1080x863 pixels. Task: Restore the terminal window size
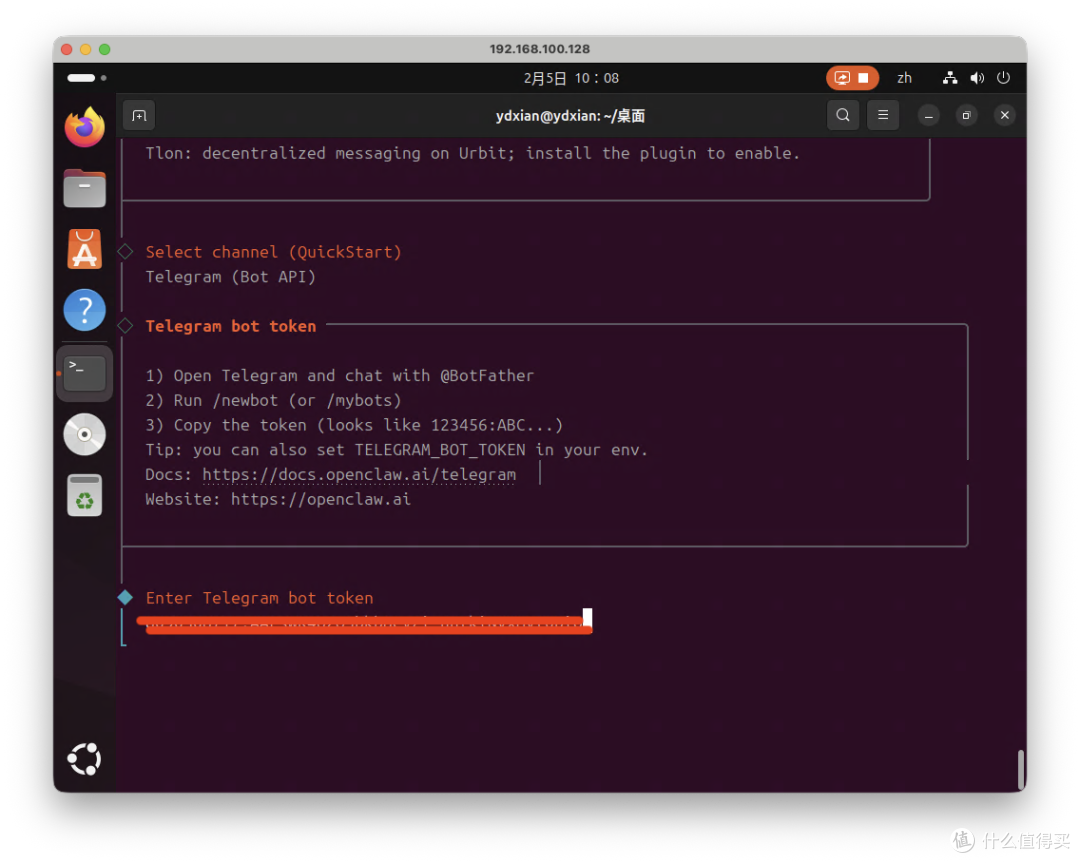[966, 116]
